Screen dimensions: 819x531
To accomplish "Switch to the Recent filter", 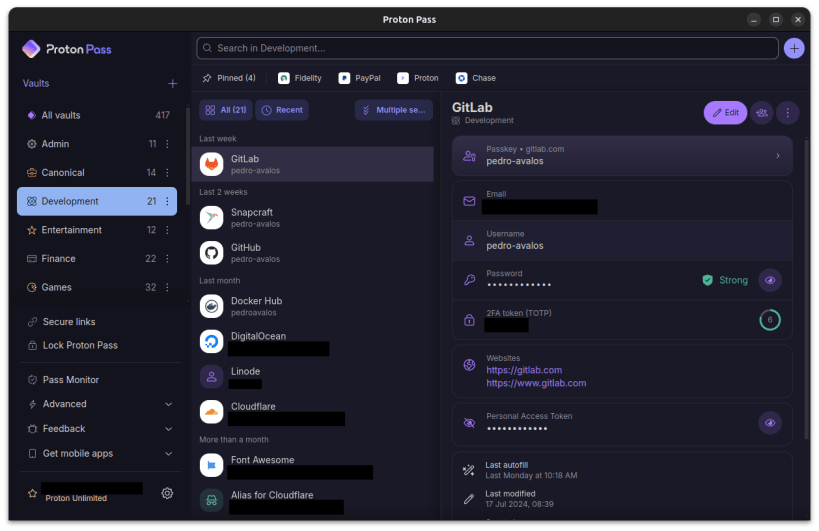I will point(282,110).
